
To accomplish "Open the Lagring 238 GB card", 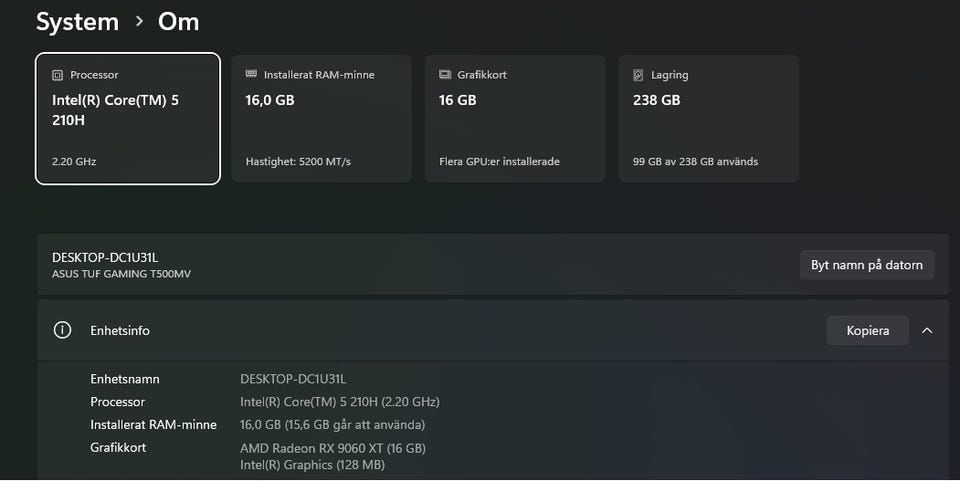I will click(708, 119).
